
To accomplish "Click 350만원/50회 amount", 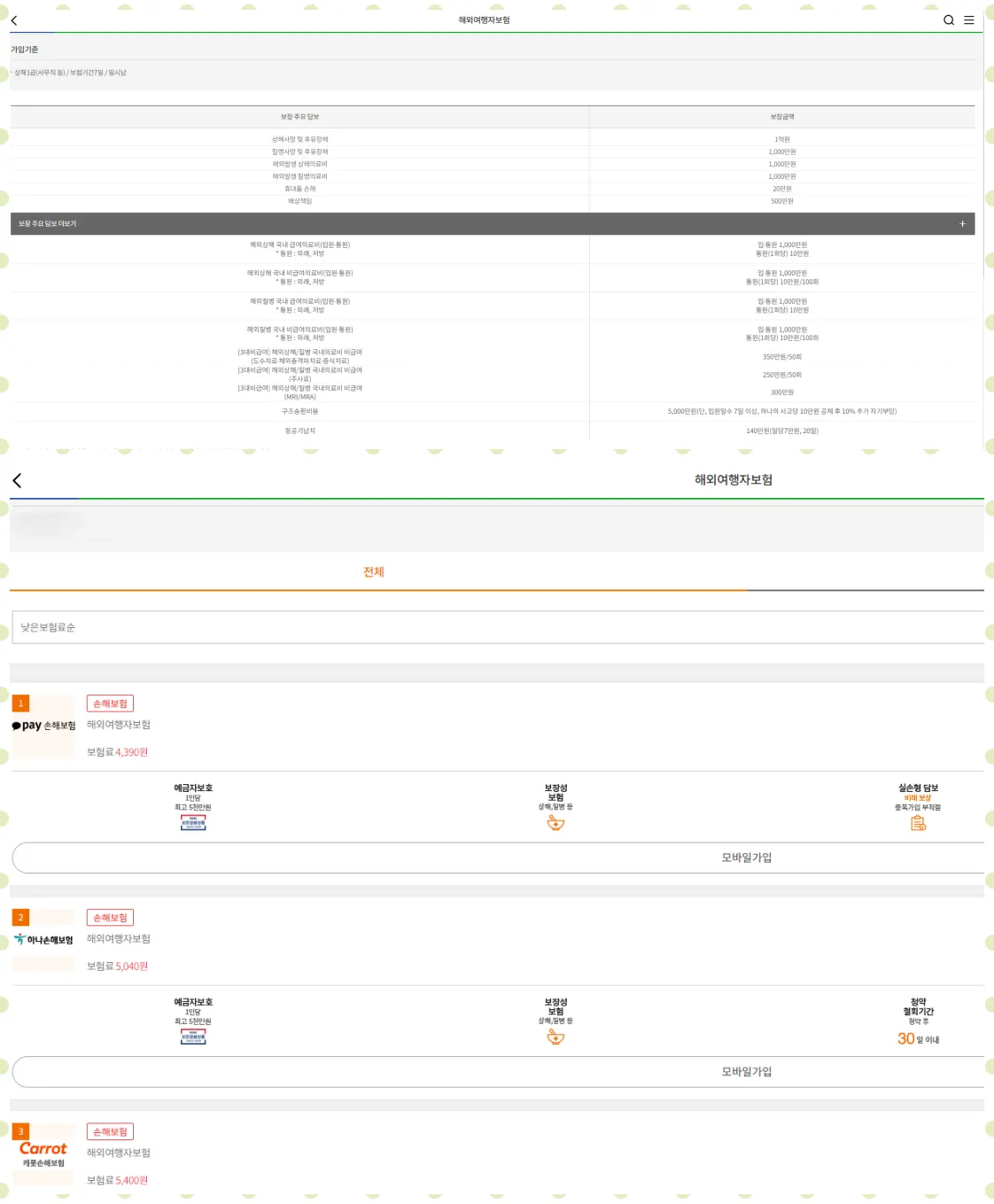I will point(782,357).
